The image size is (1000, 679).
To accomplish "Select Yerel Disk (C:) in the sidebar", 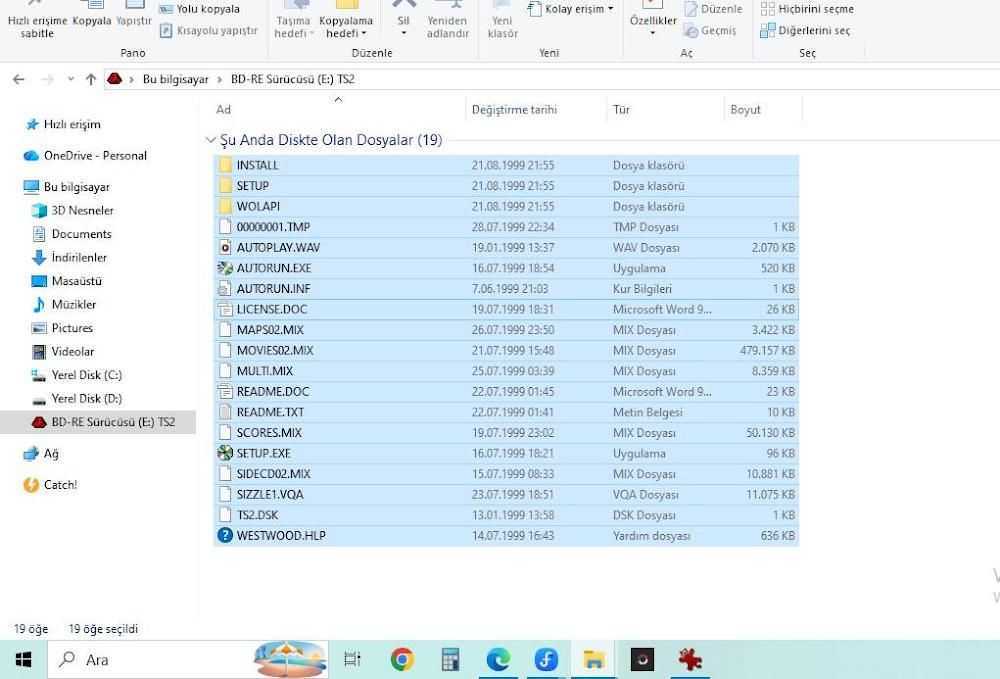I will pos(77,376).
